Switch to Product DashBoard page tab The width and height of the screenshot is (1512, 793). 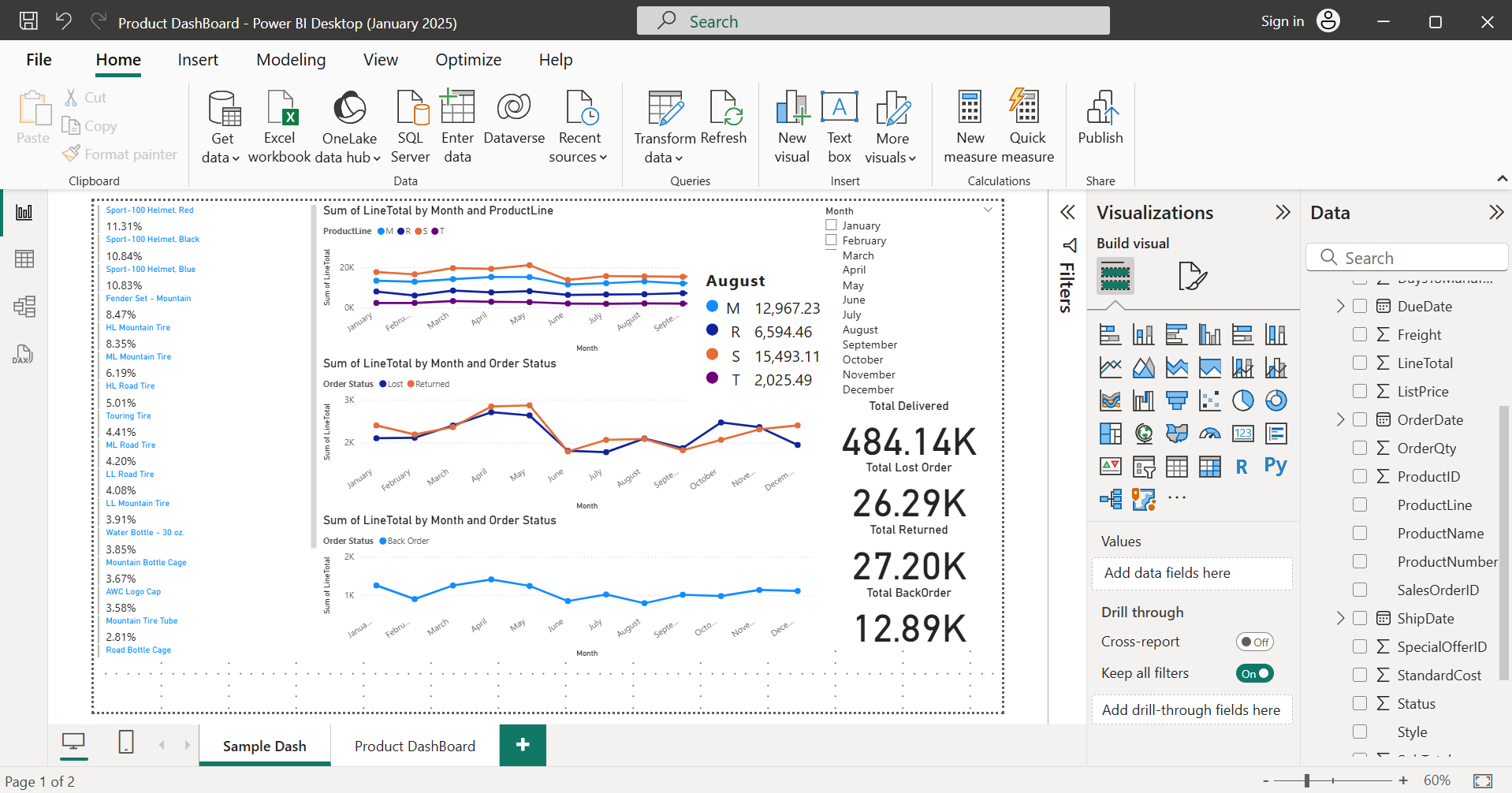point(415,746)
